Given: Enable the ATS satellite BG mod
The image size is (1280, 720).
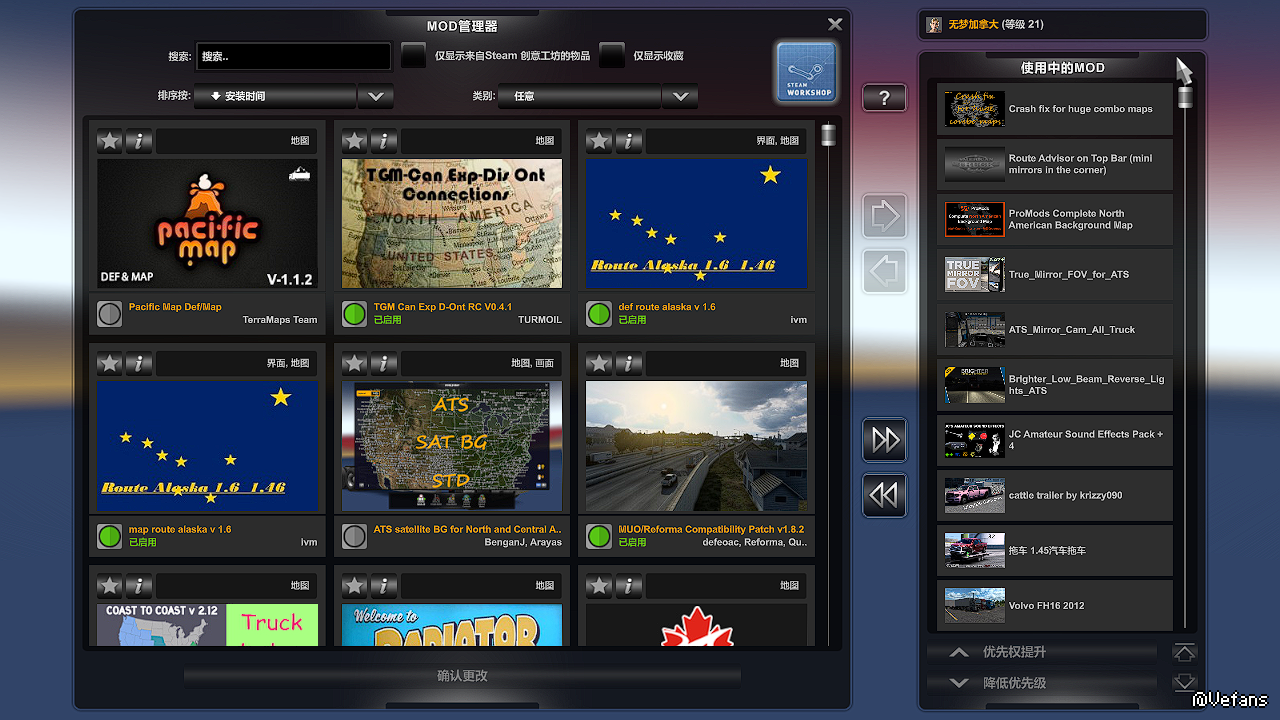Looking at the screenshot, I should tap(354, 536).
